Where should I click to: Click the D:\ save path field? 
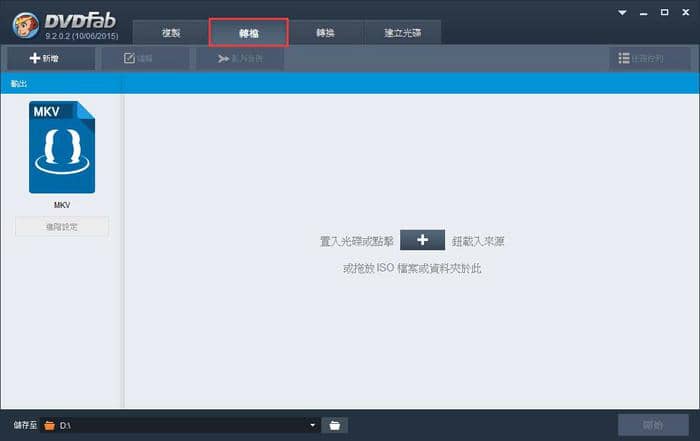(182, 425)
